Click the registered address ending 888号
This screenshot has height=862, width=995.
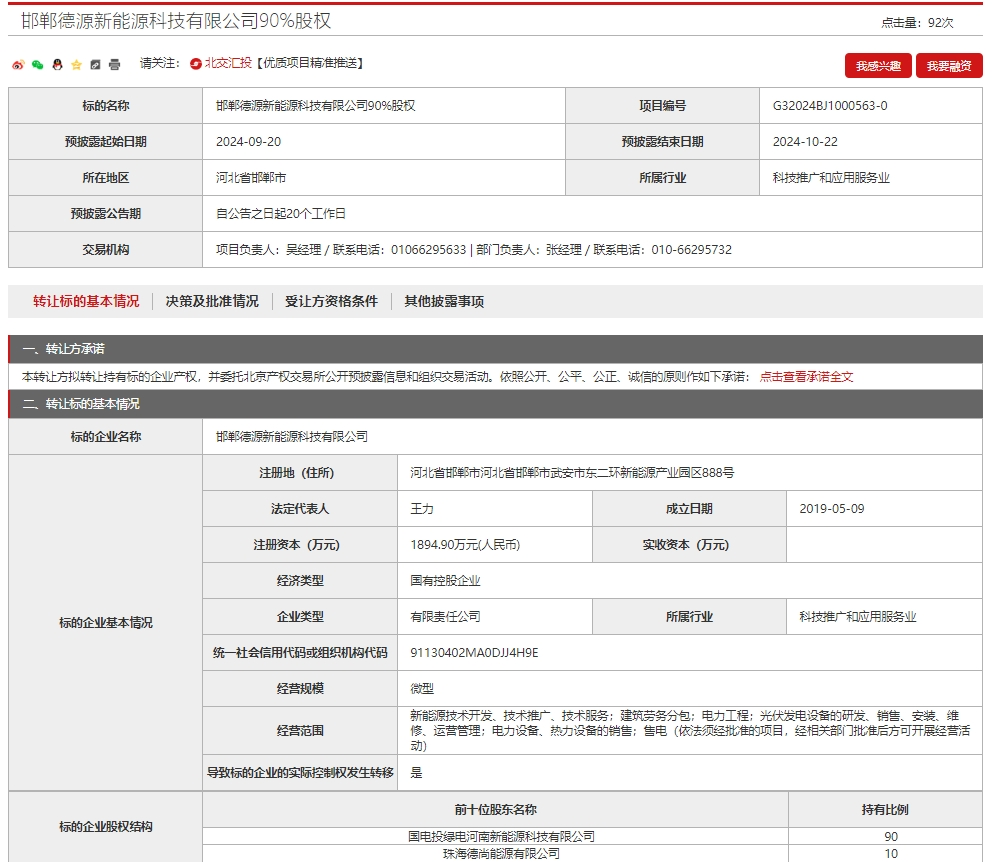pyautogui.click(x=572, y=473)
